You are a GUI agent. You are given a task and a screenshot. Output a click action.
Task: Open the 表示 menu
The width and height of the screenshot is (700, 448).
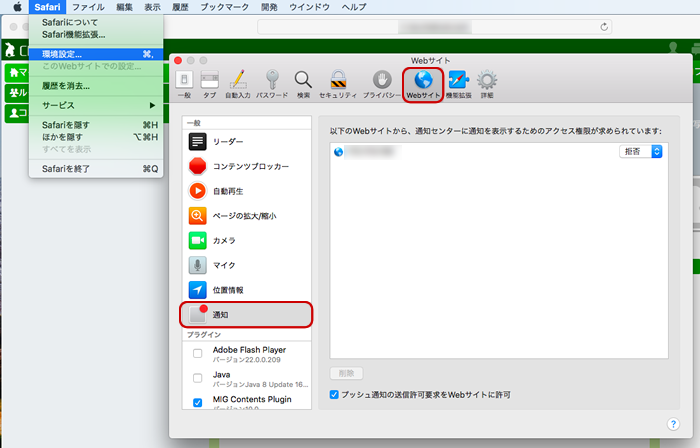pyautogui.click(x=152, y=7)
